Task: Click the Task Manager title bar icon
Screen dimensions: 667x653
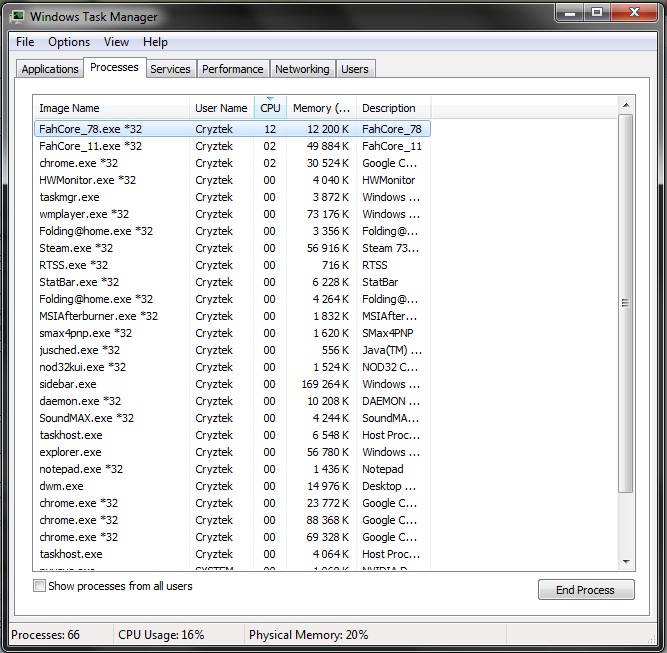Action: click(18, 17)
